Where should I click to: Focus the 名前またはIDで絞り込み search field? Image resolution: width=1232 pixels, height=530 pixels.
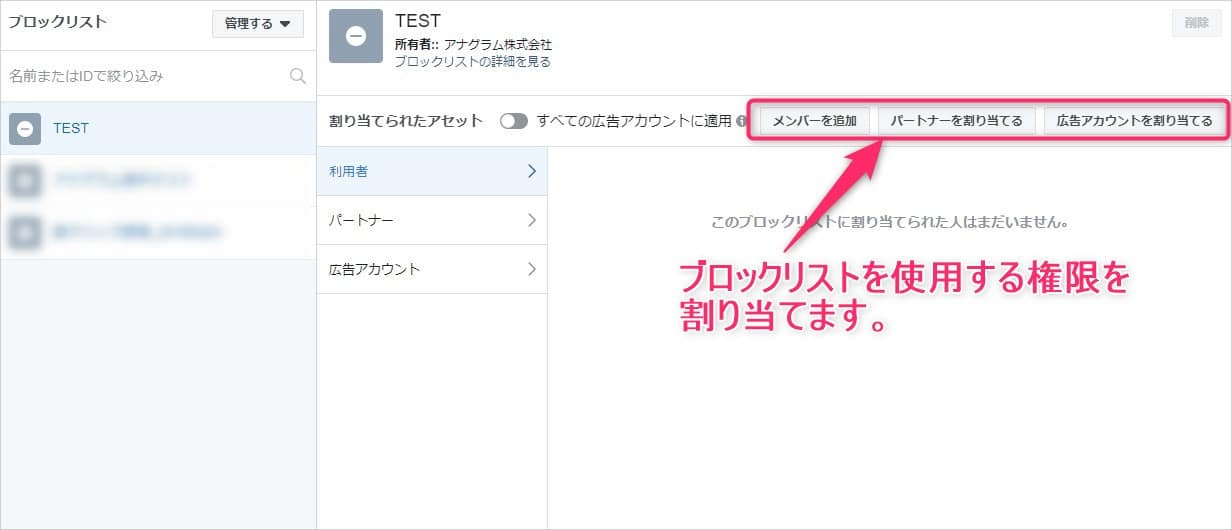[145, 76]
